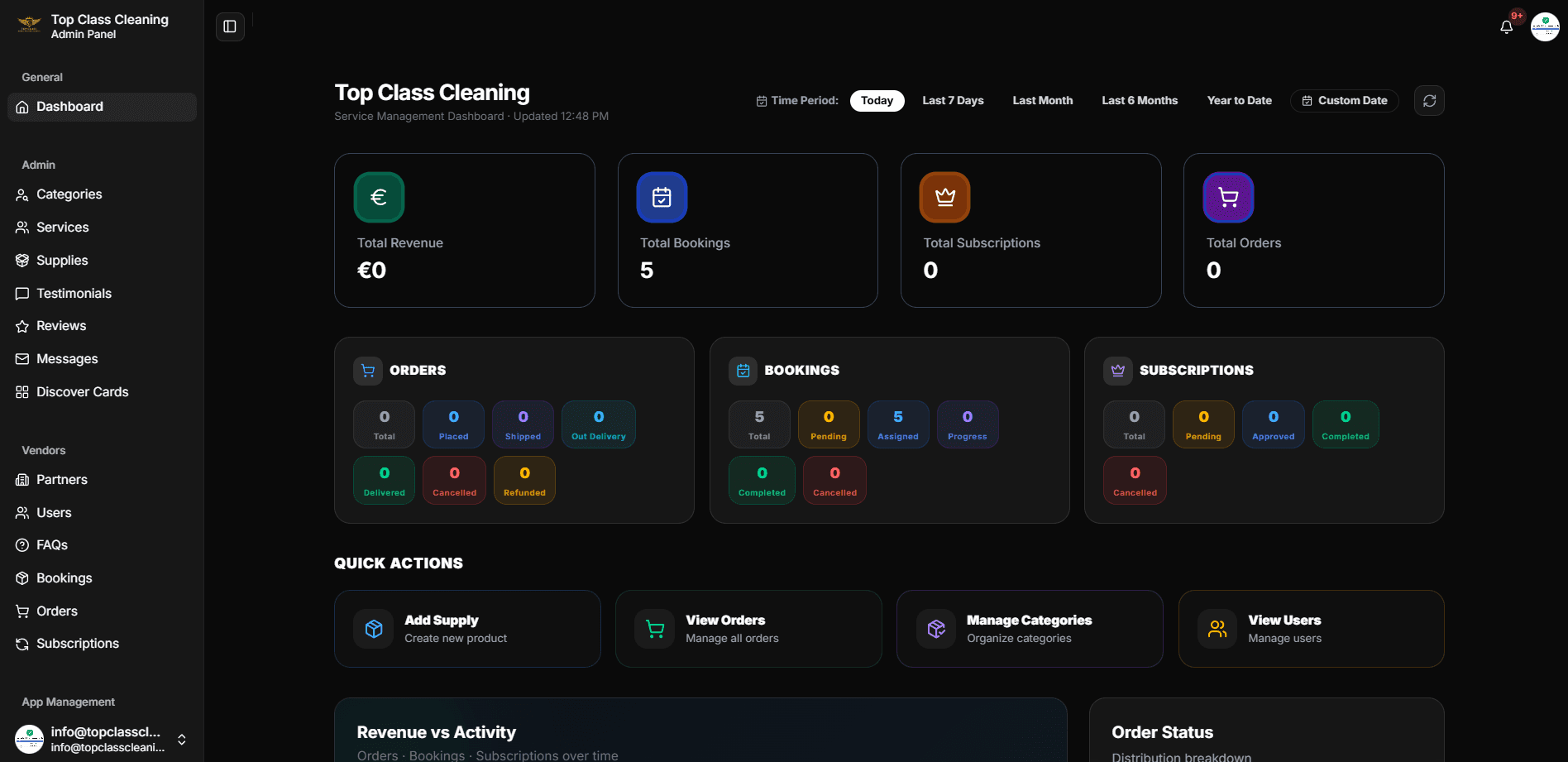Select the Testimonials icon in the sidebar
This screenshot has width=1568, height=762.
pos(22,293)
